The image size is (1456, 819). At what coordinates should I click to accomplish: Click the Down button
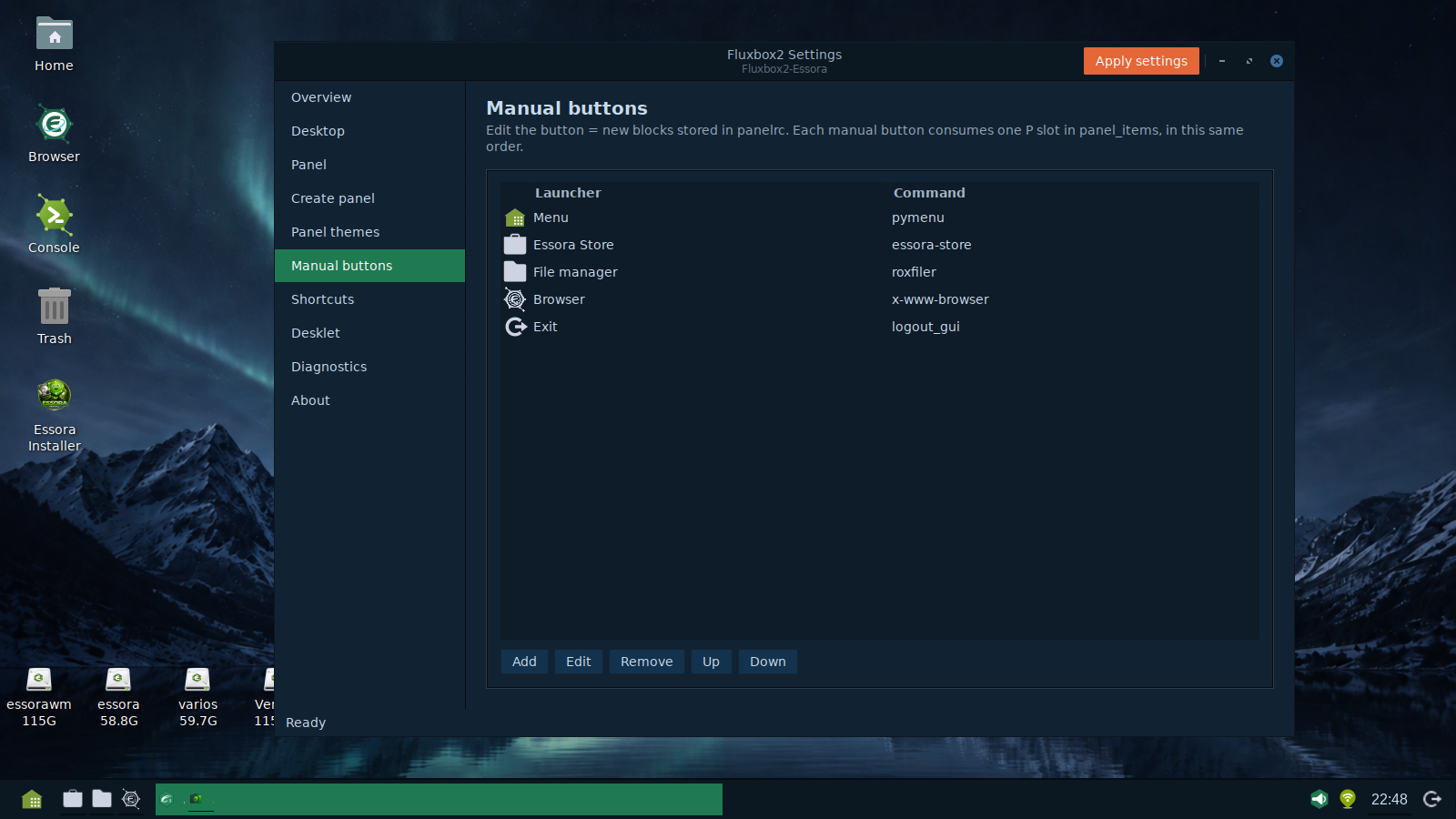click(x=768, y=662)
